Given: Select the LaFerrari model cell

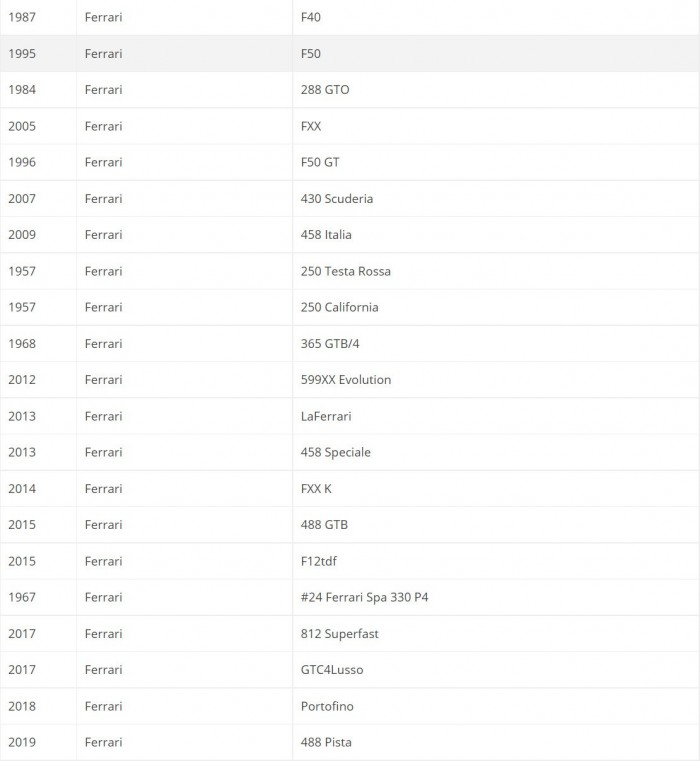Looking at the screenshot, I should [326, 416].
